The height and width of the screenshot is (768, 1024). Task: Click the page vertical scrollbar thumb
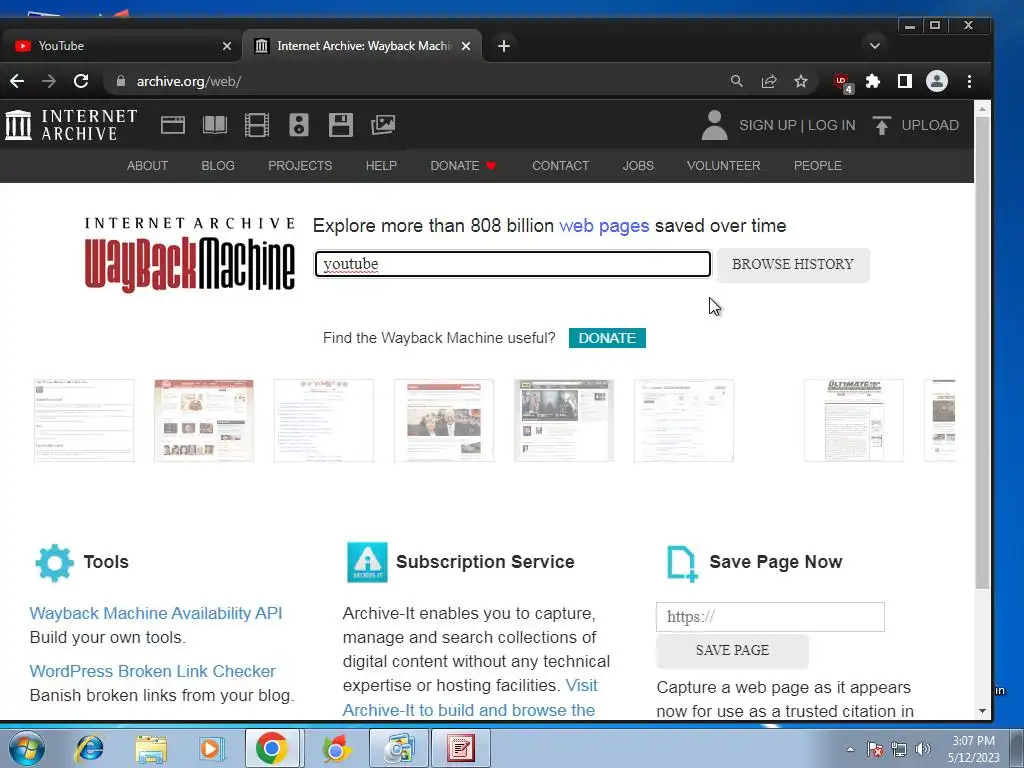pyautogui.click(x=982, y=353)
